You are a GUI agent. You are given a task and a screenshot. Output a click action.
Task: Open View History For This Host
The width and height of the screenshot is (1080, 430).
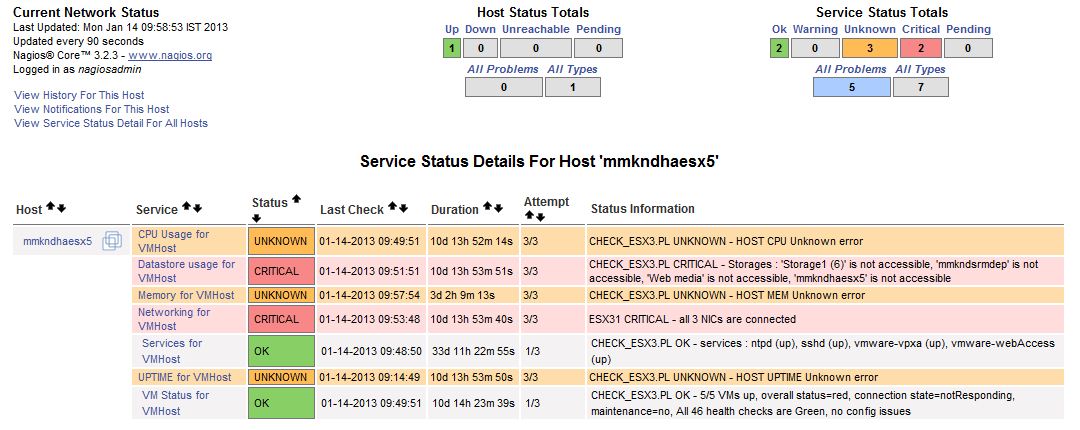click(79, 94)
